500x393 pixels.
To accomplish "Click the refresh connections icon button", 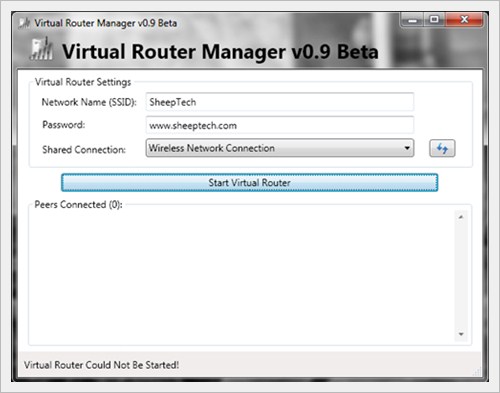I will pyautogui.click(x=442, y=148).
